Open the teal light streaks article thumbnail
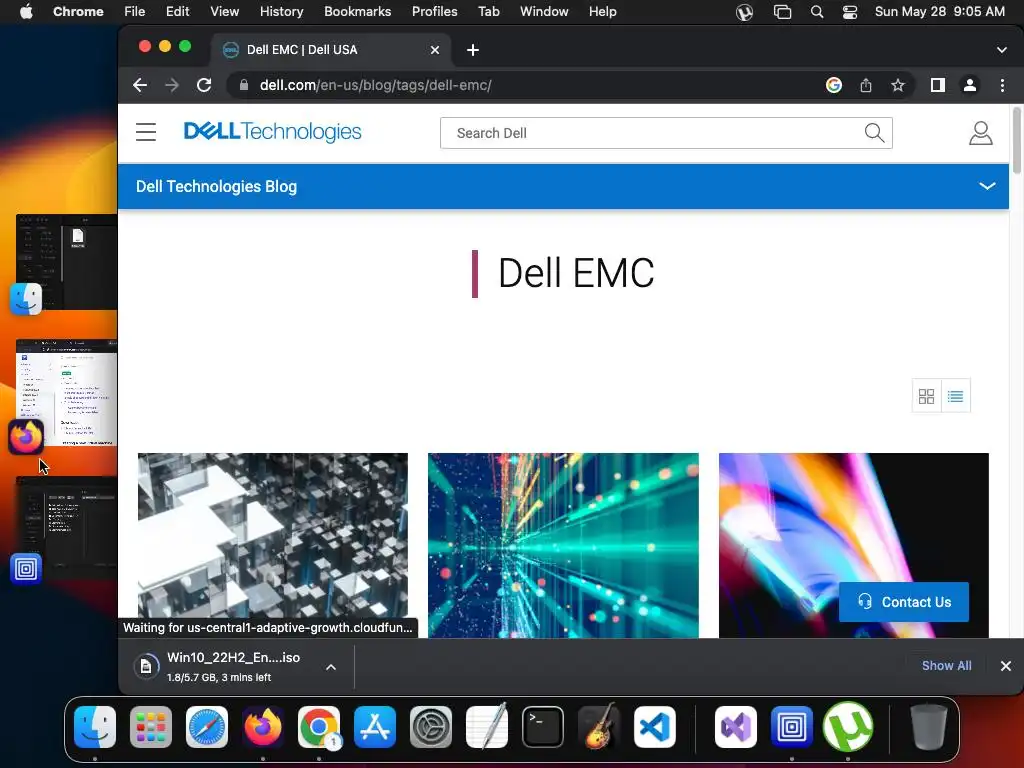 coord(563,545)
